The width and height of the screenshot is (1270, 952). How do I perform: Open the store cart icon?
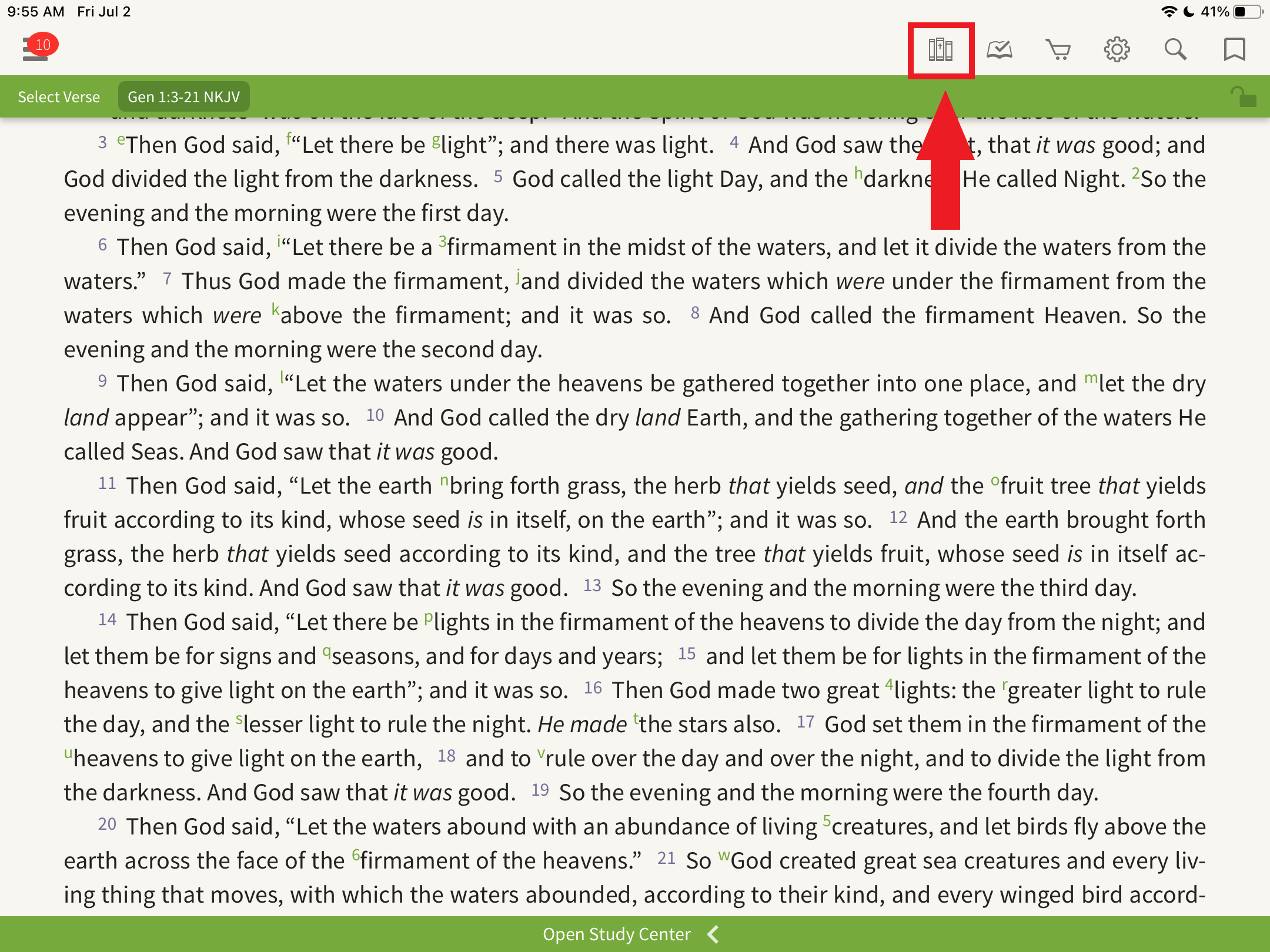coord(1058,50)
